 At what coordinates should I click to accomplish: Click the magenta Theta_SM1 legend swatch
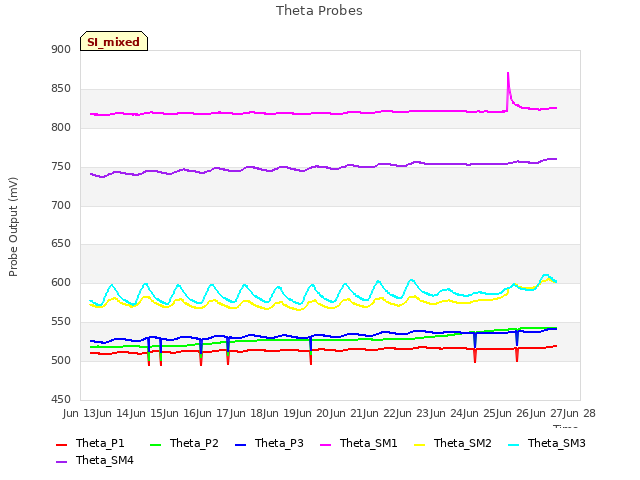(x=326, y=444)
